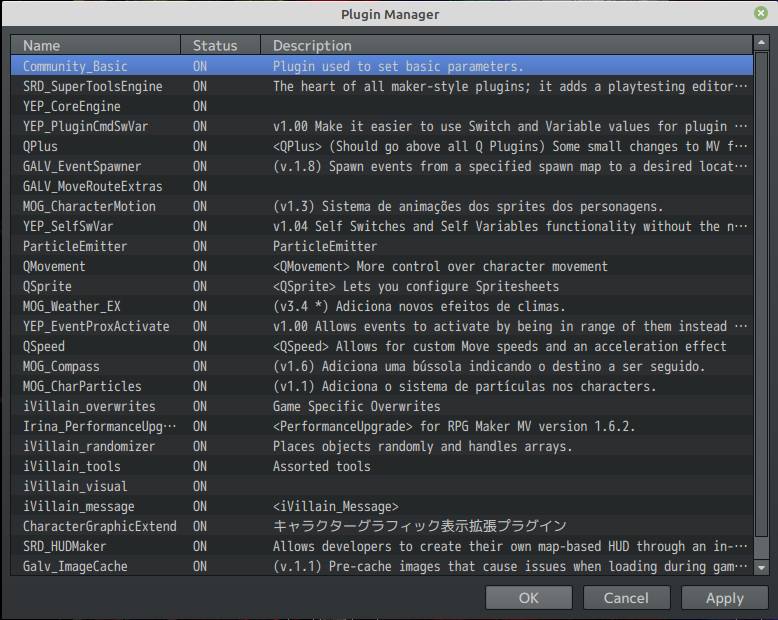Select the Community_Basic plugin row

click(x=382, y=66)
